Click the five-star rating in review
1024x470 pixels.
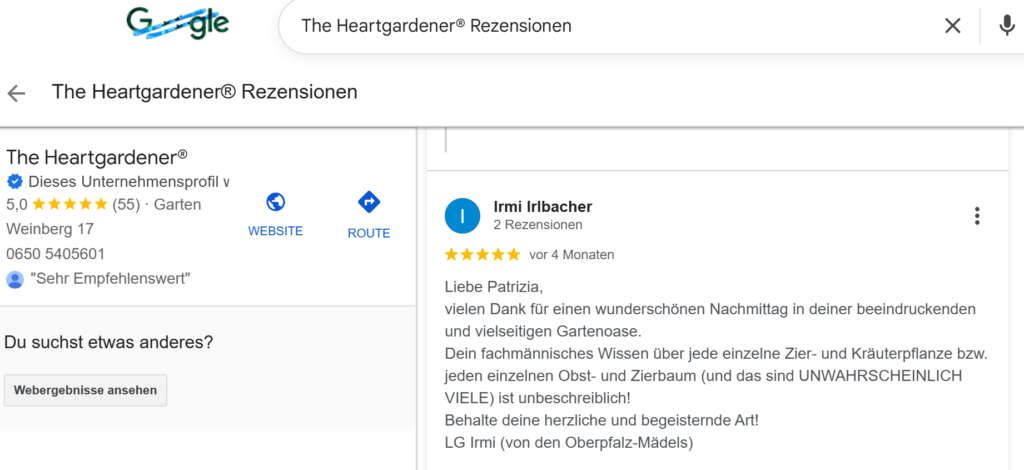pos(483,255)
